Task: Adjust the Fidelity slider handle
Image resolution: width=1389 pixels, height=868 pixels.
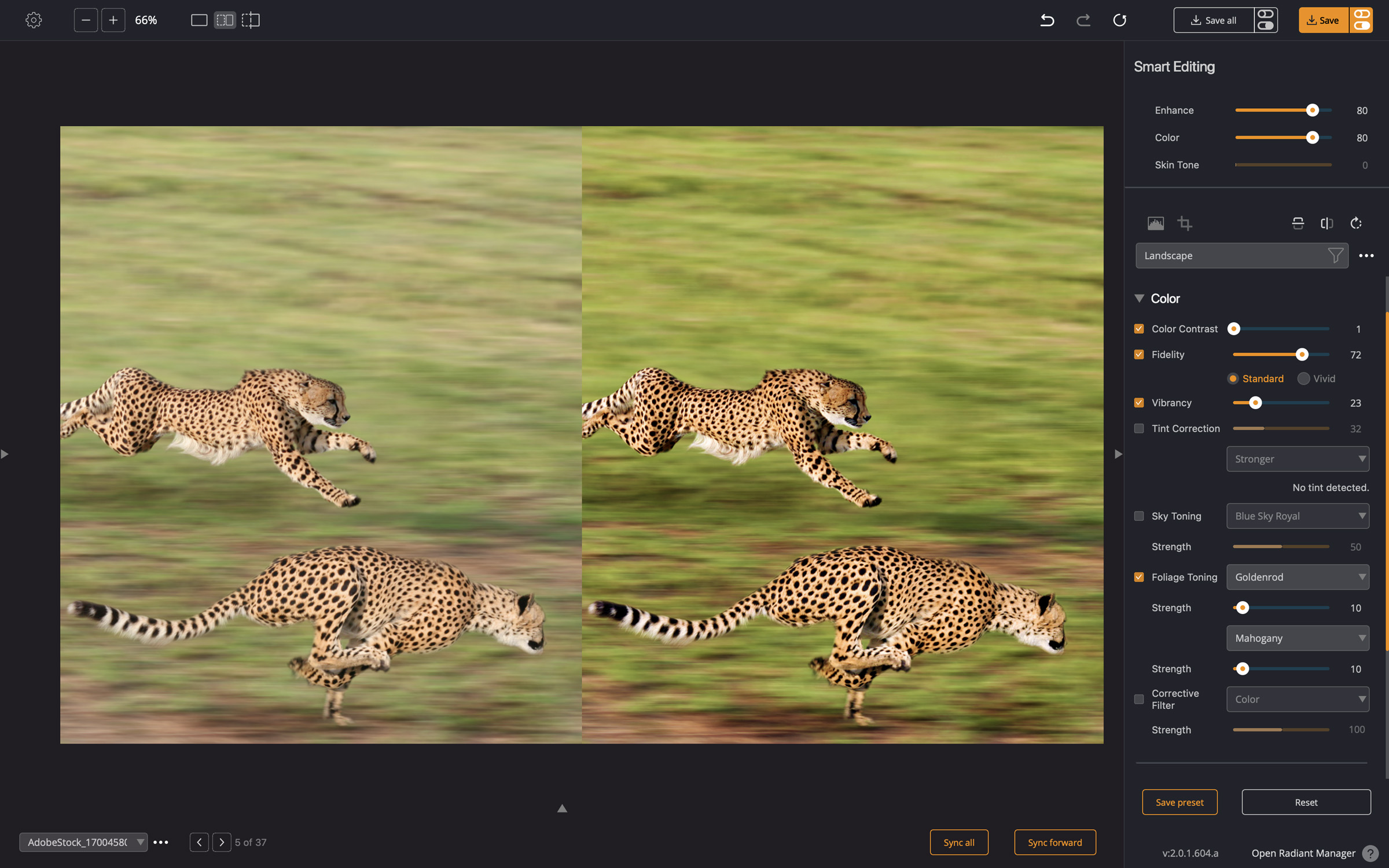Action: click(x=1302, y=354)
